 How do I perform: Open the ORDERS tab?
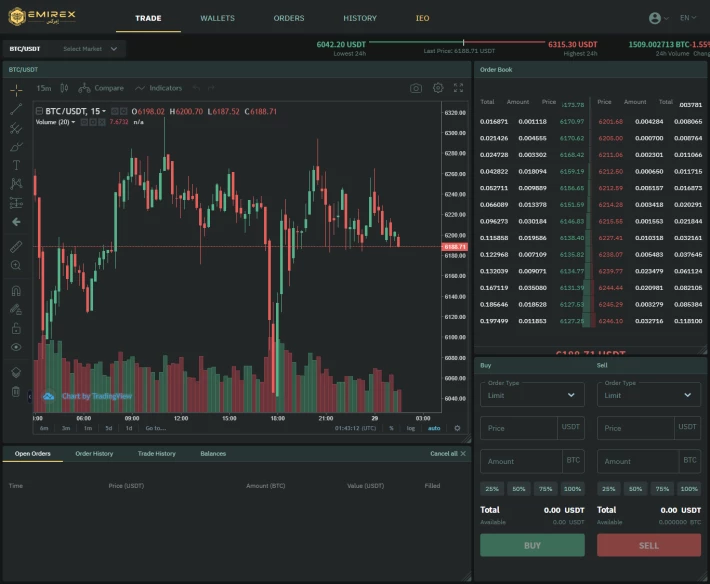(x=289, y=19)
